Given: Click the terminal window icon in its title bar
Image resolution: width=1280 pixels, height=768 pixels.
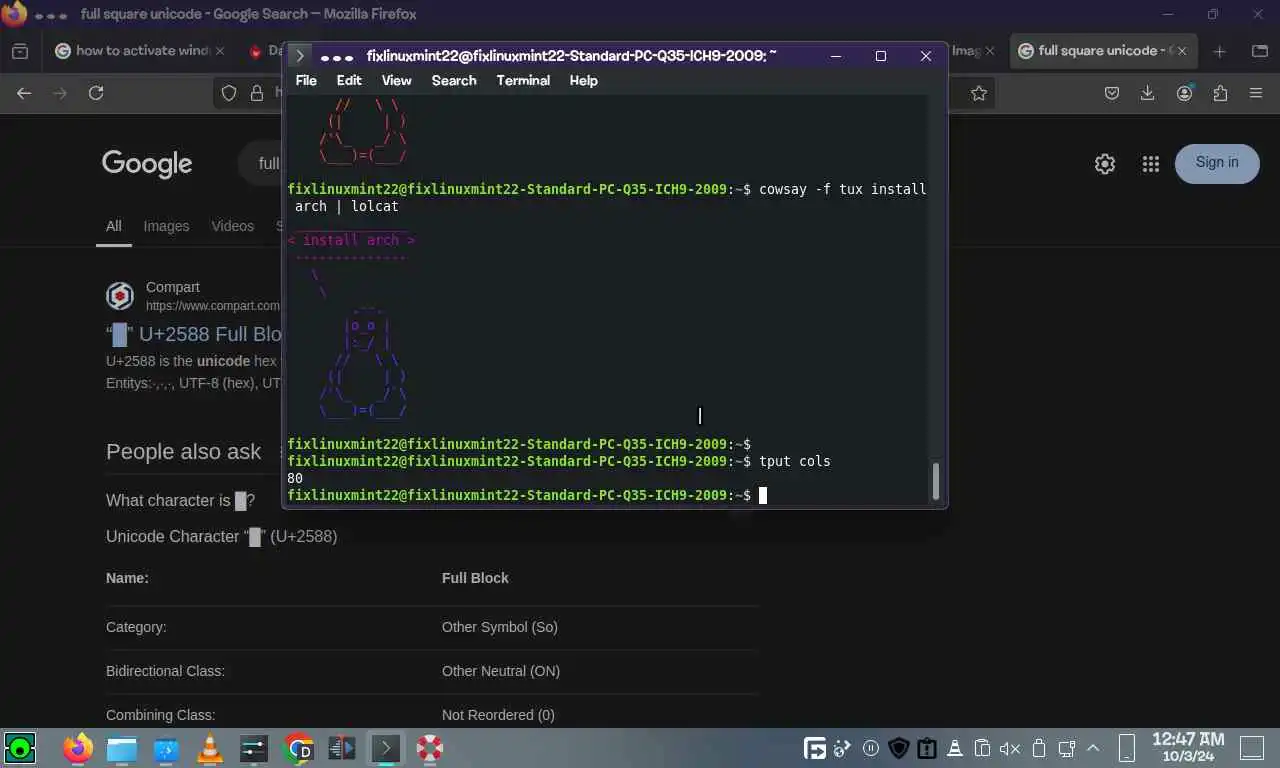Looking at the screenshot, I should click(x=300, y=56).
